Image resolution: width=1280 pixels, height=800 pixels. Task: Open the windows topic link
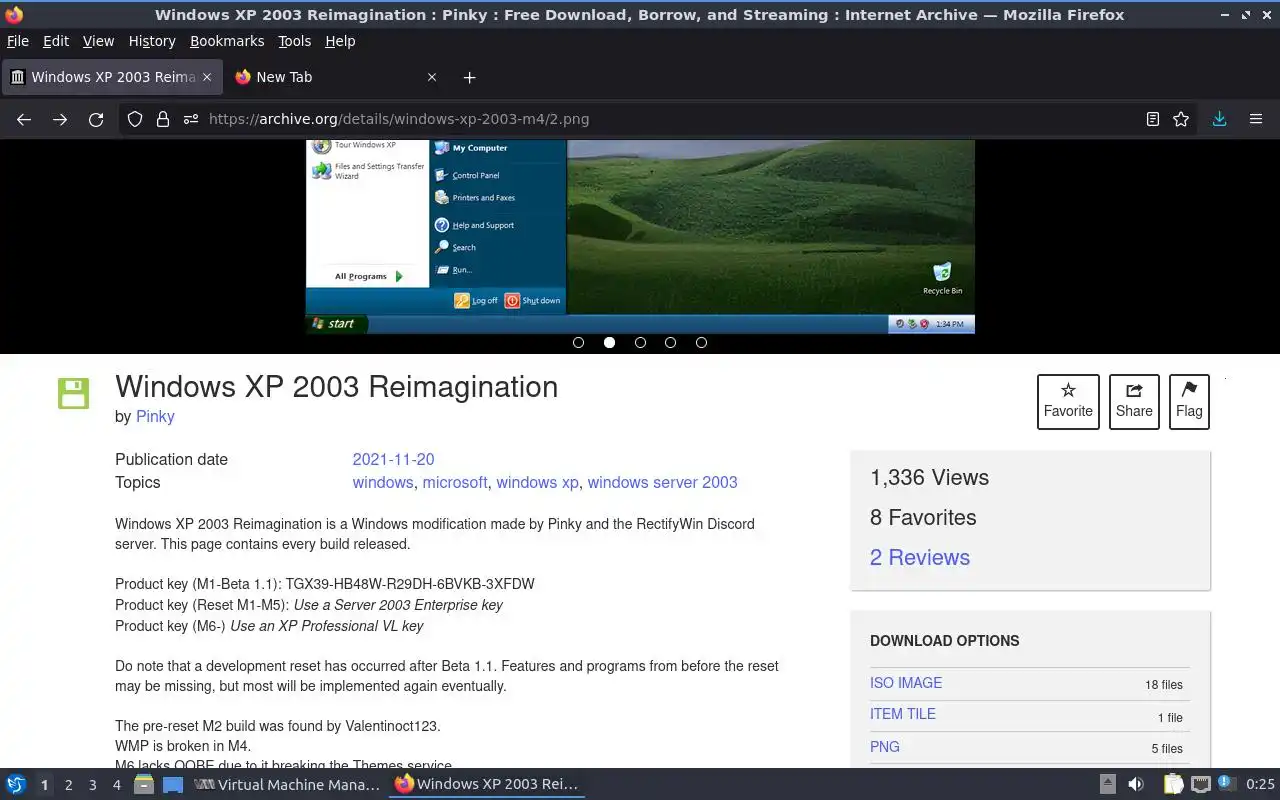pyautogui.click(x=383, y=482)
